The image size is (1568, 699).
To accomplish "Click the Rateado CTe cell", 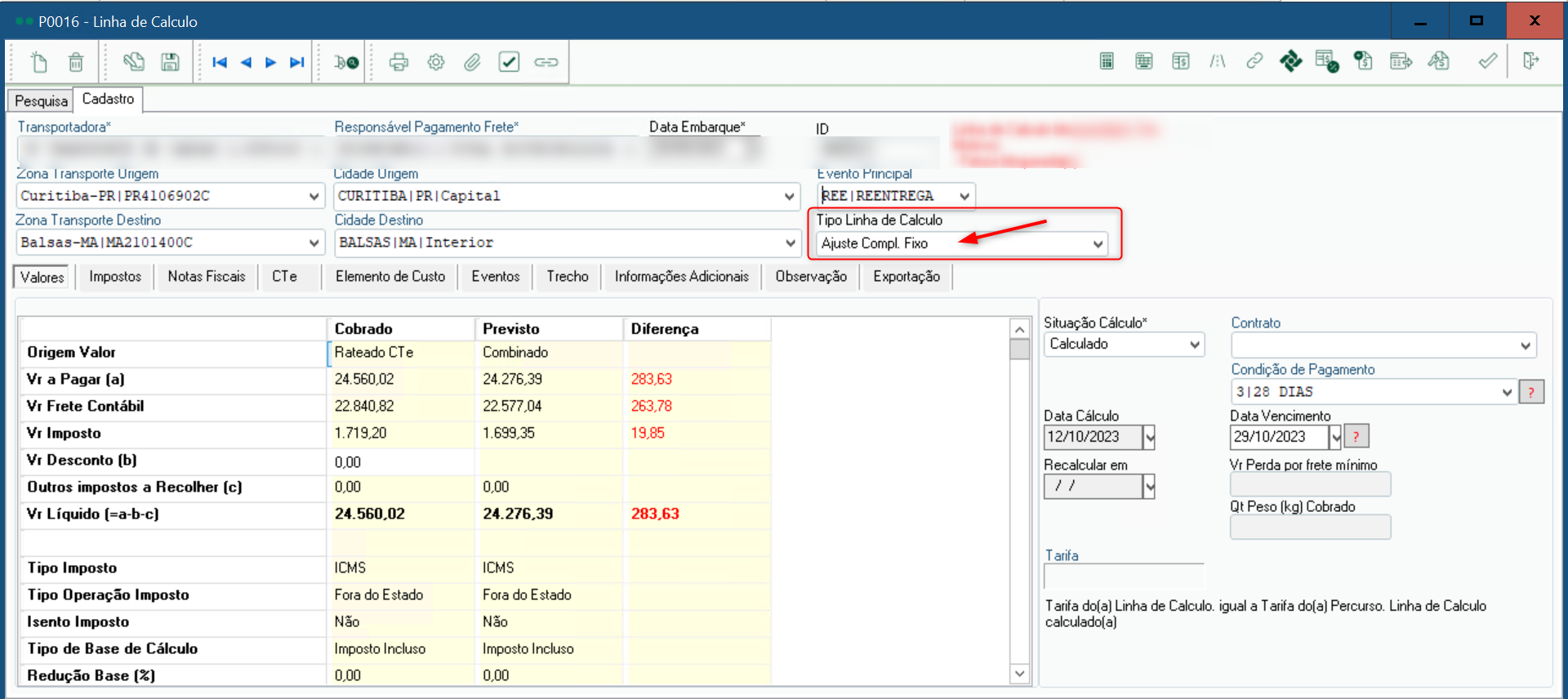I will pos(400,353).
